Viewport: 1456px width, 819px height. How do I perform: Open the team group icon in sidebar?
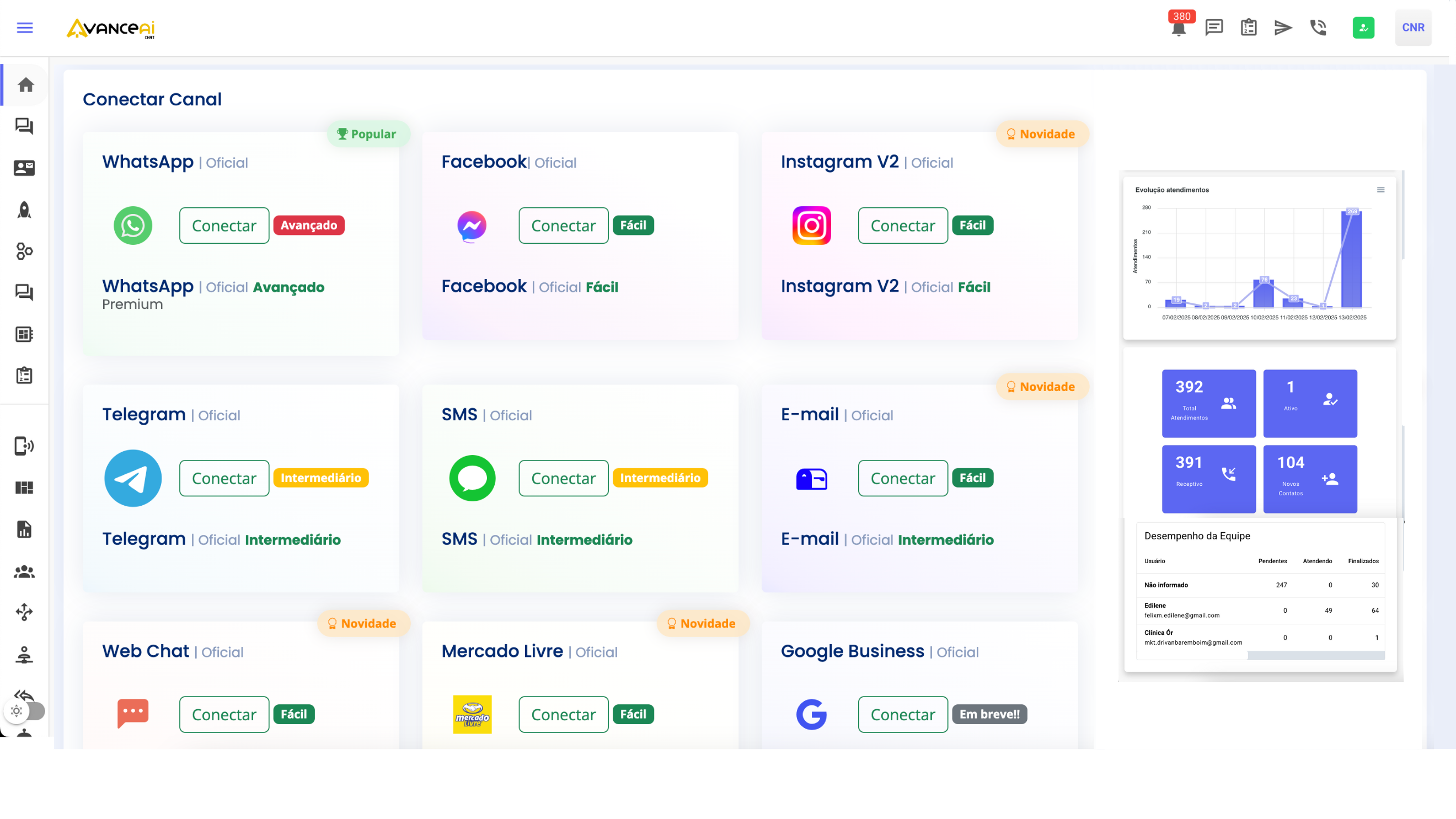[24, 571]
